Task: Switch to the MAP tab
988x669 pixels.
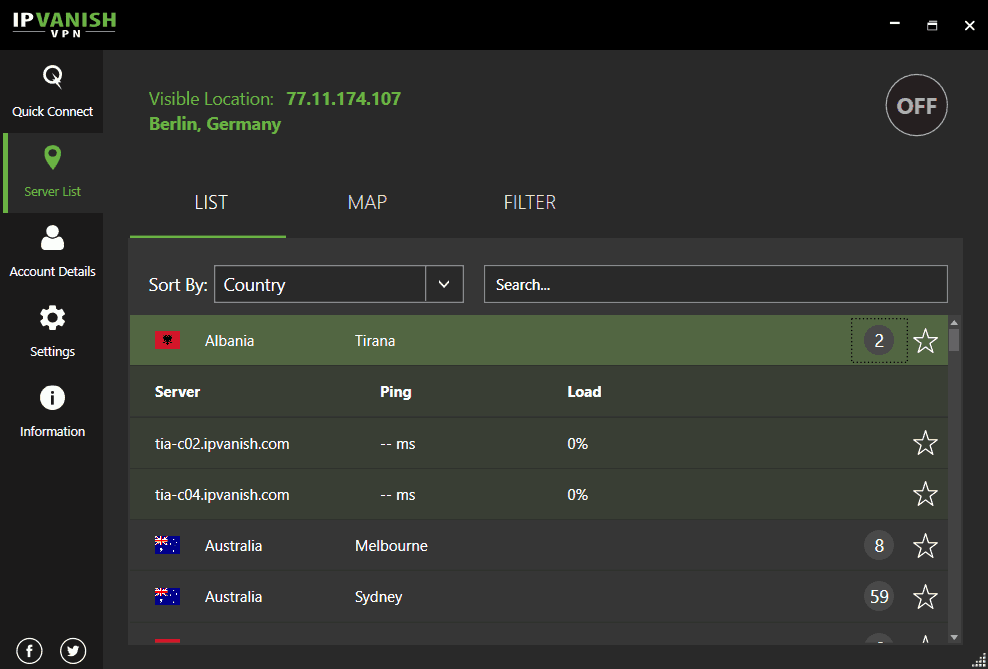Action: [367, 202]
